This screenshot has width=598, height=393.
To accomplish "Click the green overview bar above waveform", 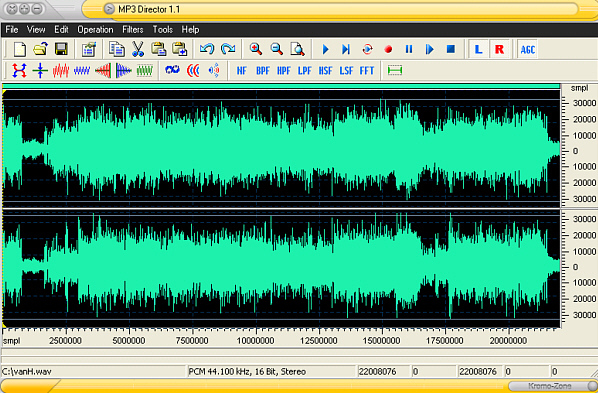I will (x=281, y=86).
